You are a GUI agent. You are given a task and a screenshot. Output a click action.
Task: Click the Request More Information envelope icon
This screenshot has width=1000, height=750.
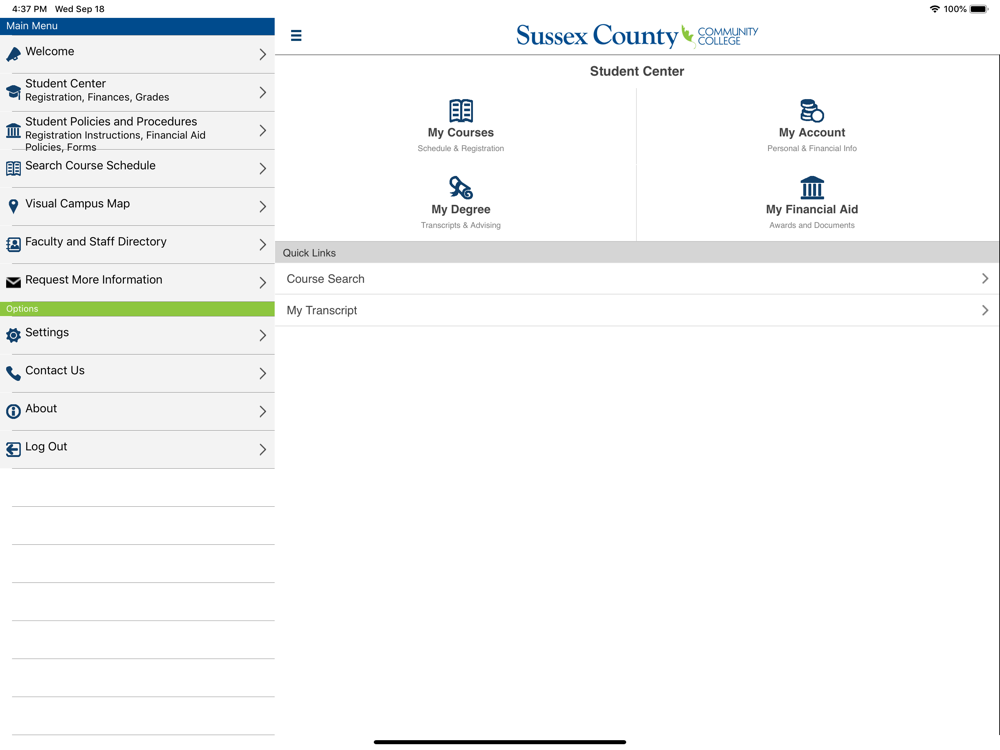[13, 283]
